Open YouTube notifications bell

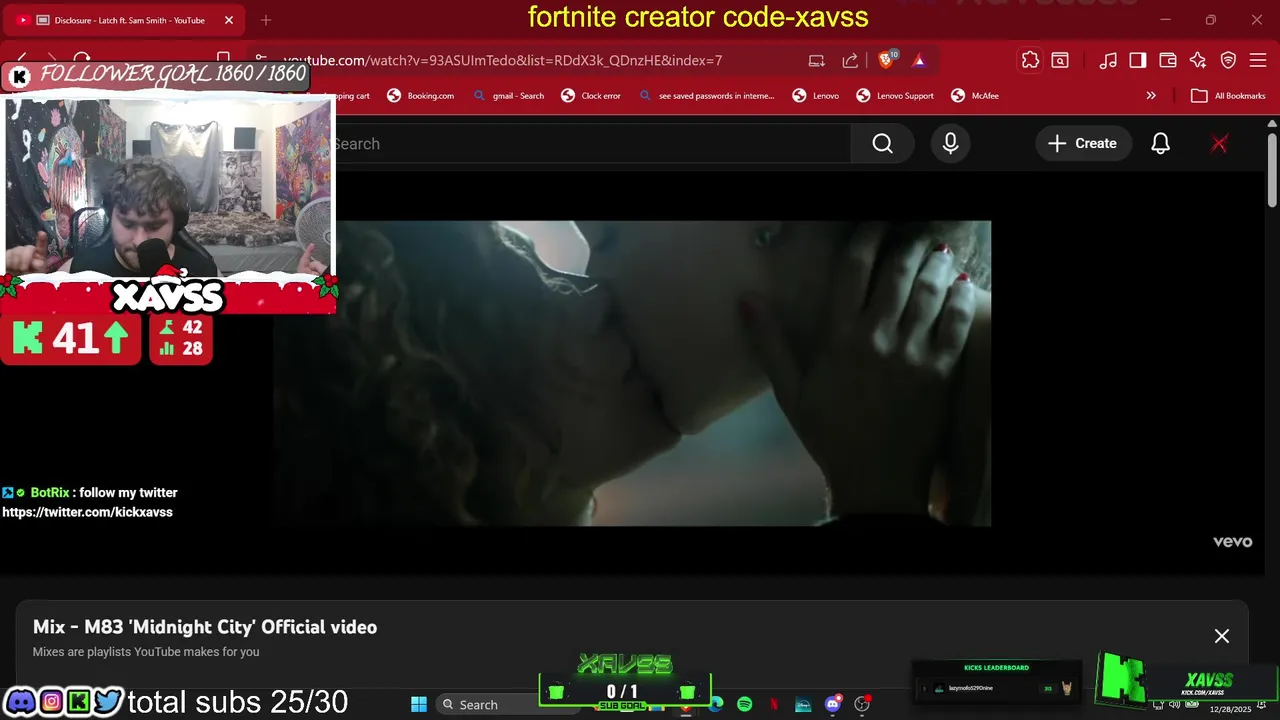(x=1160, y=144)
